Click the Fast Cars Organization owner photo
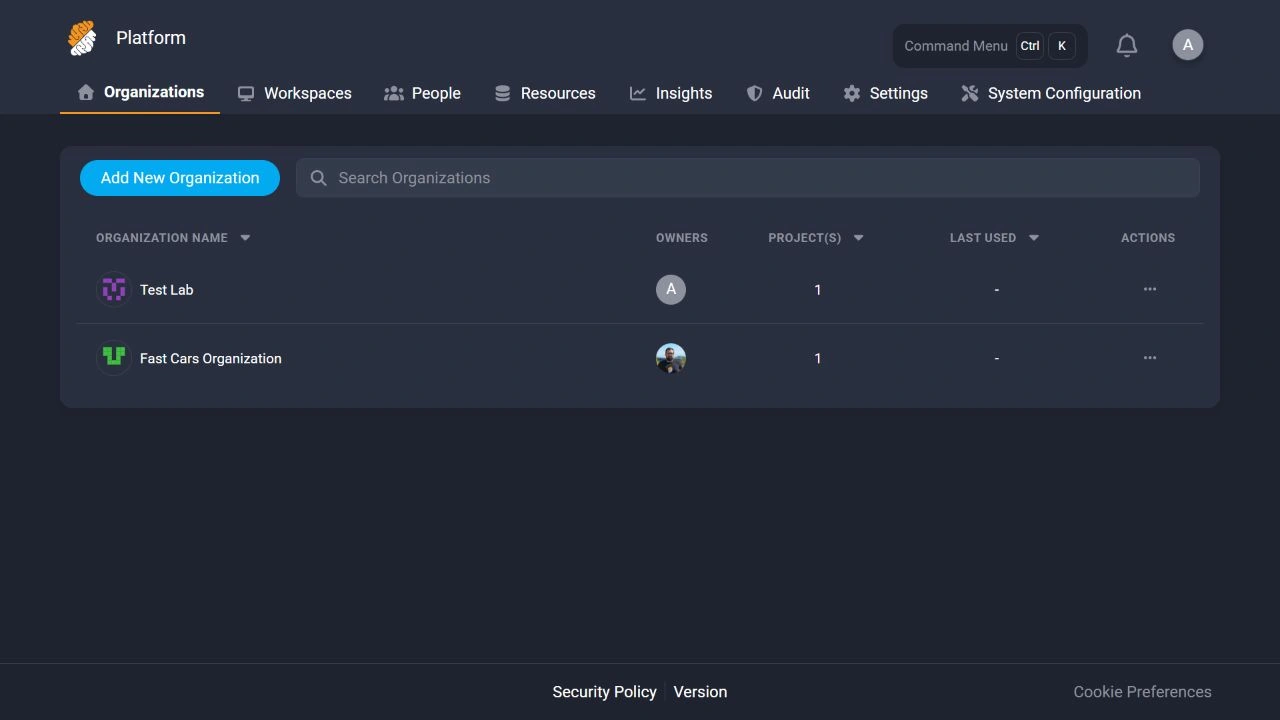This screenshot has height=720, width=1280. click(671, 358)
